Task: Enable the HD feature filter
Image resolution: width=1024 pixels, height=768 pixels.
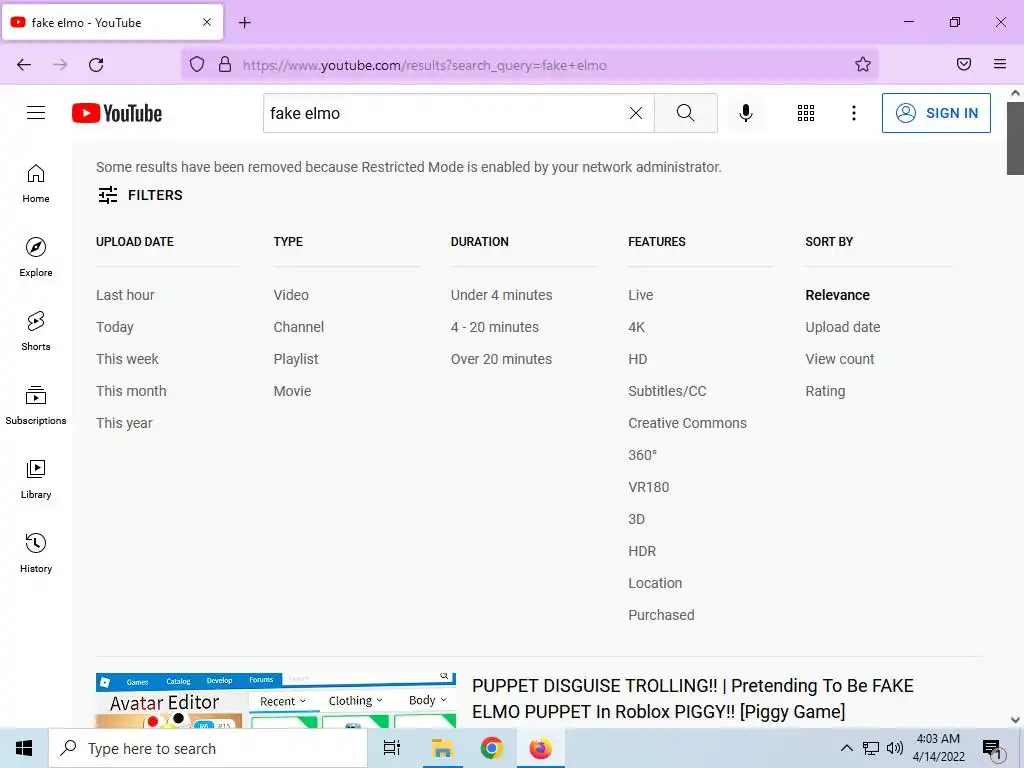Action: [638, 359]
